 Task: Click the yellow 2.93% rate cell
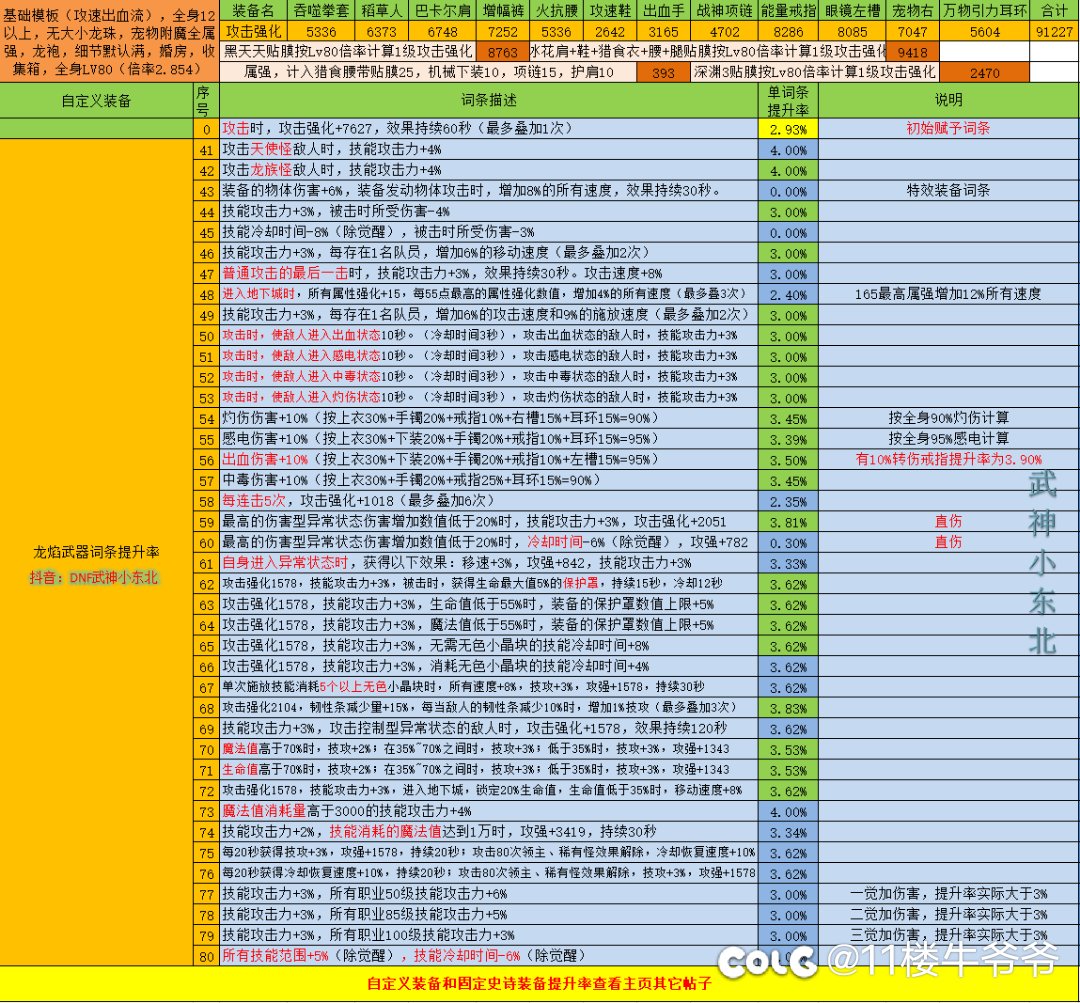tap(789, 128)
